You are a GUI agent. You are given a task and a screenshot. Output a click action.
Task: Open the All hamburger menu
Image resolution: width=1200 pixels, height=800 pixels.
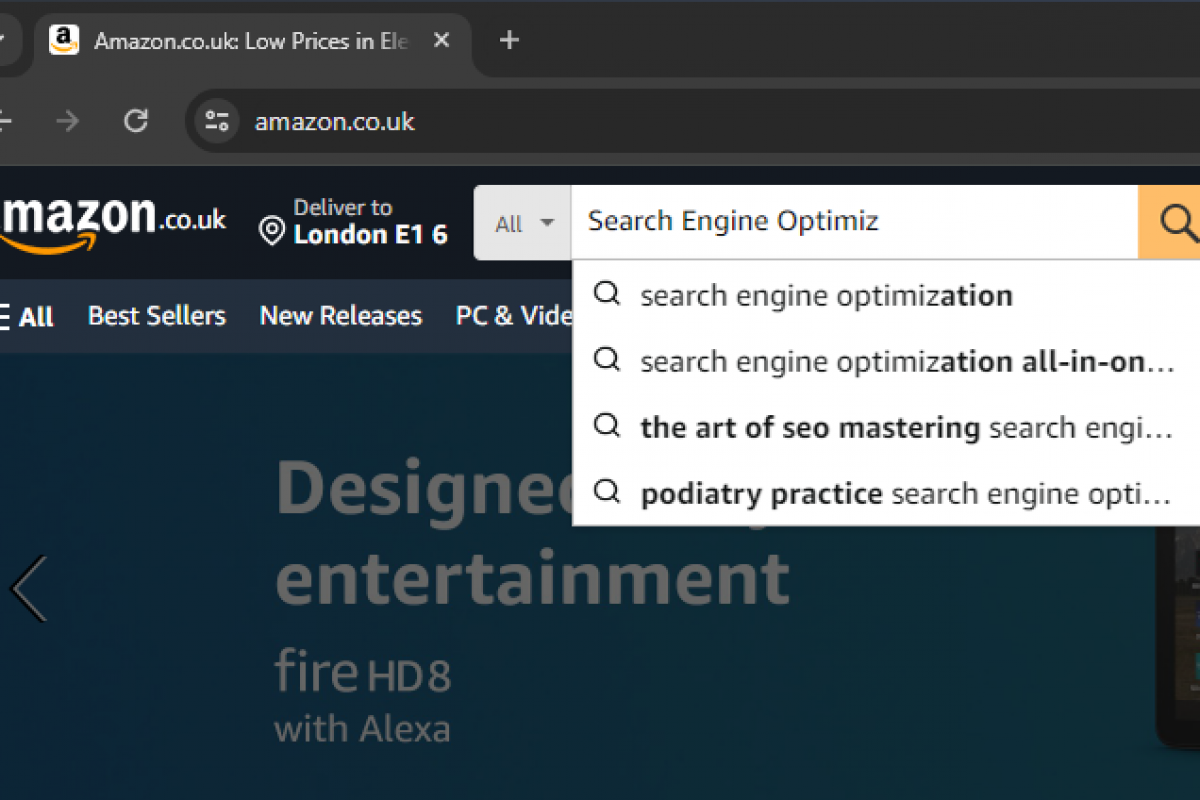coord(27,317)
